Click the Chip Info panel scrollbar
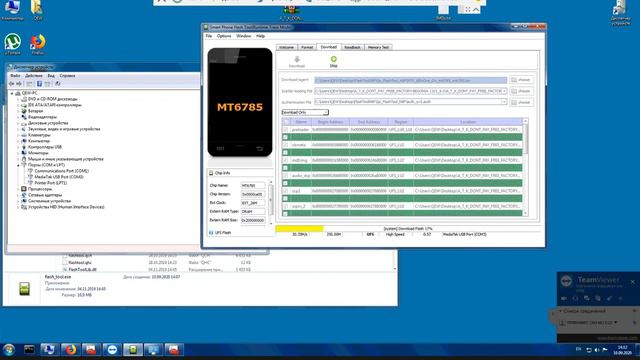Image resolution: width=640 pixels, height=360 pixels. (270, 202)
